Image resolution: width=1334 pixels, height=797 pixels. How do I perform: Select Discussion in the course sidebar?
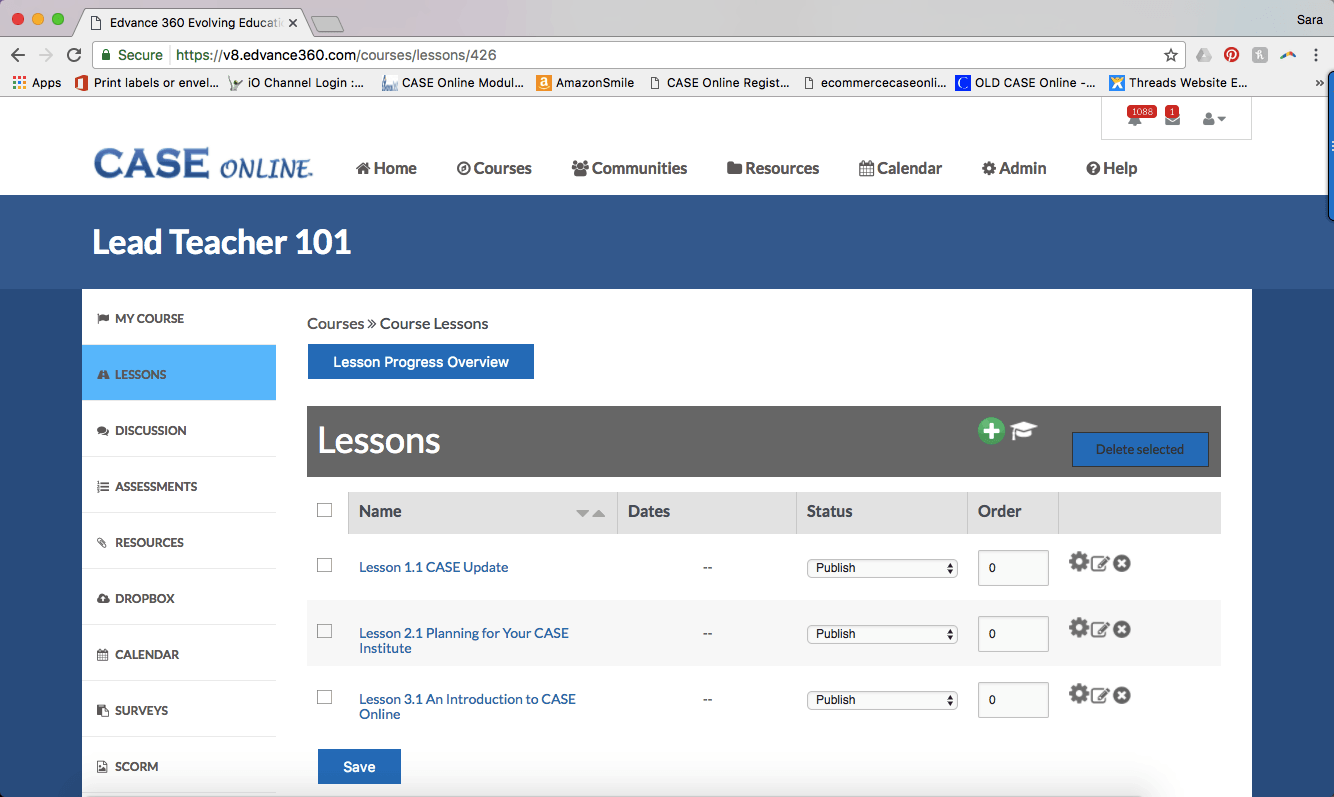(150, 430)
